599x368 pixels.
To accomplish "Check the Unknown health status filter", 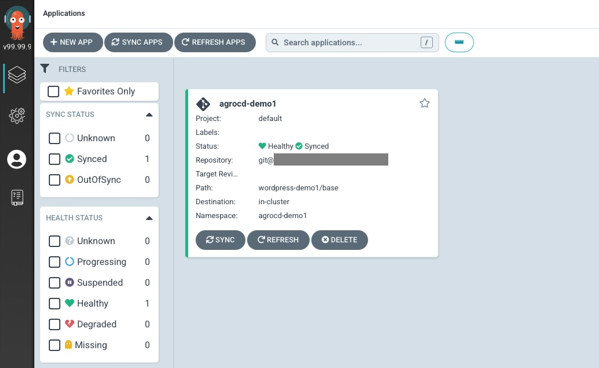I will coord(55,241).
